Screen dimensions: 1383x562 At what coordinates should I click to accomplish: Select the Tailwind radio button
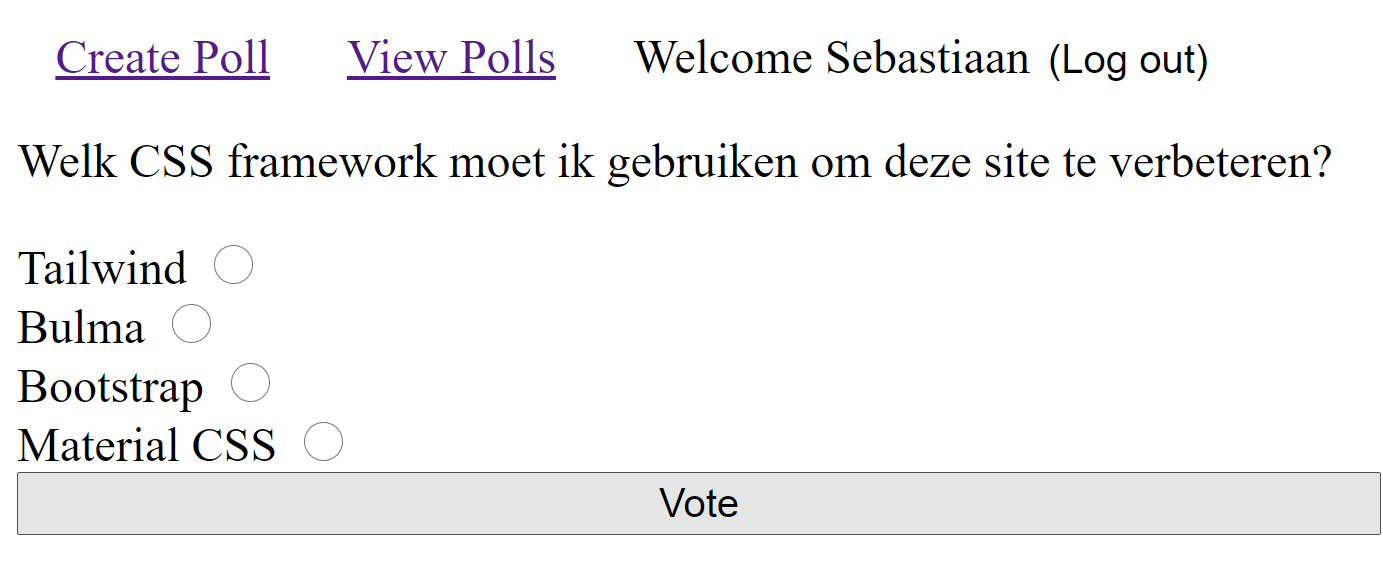[x=233, y=265]
